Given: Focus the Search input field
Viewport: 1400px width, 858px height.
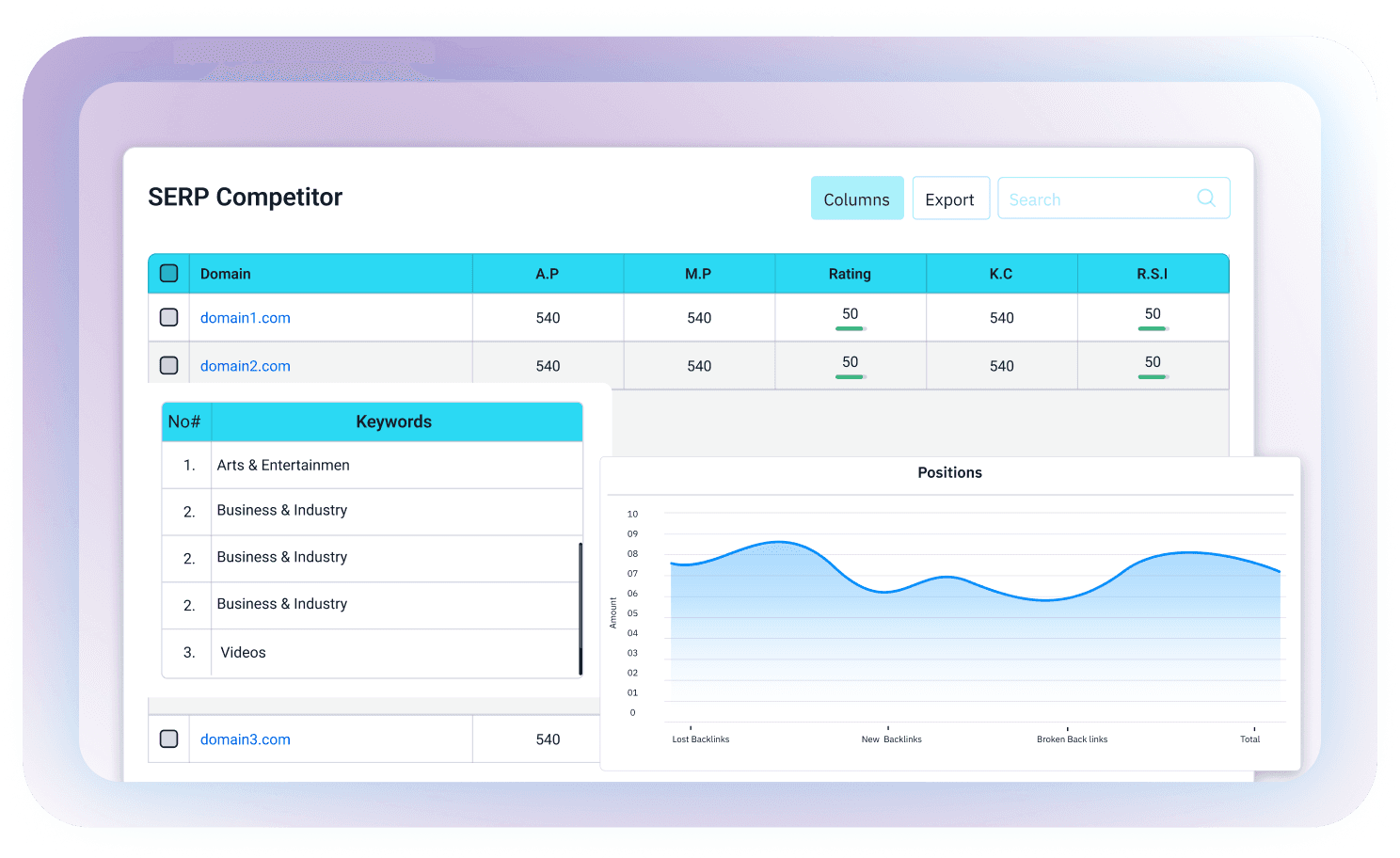Looking at the screenshot, I should tap(1091, 199).
